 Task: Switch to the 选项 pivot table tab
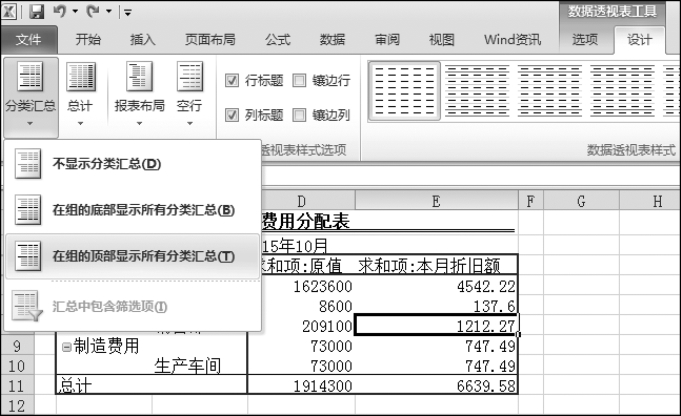[x=585, y=40]
